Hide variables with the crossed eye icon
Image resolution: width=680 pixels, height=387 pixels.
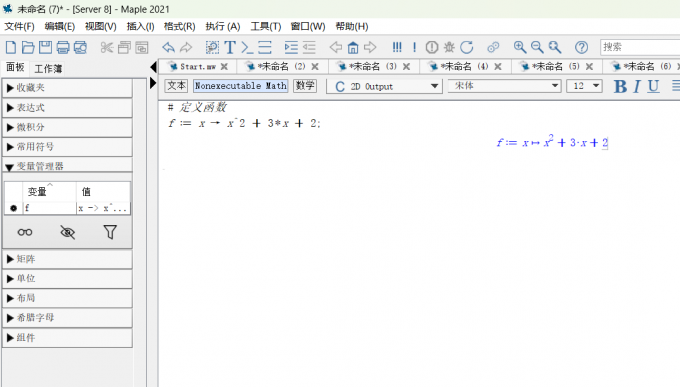[67, 233]
